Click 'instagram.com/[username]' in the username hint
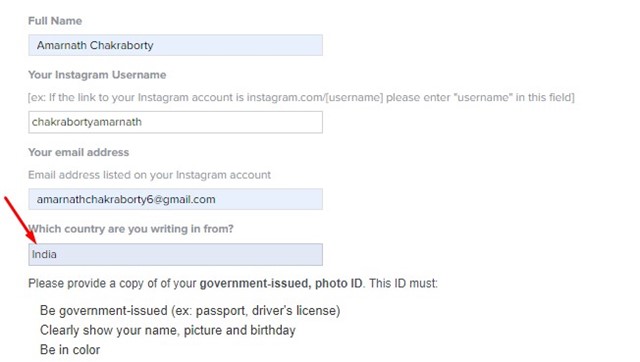640x362 pixels. click(x=315, y=98)
